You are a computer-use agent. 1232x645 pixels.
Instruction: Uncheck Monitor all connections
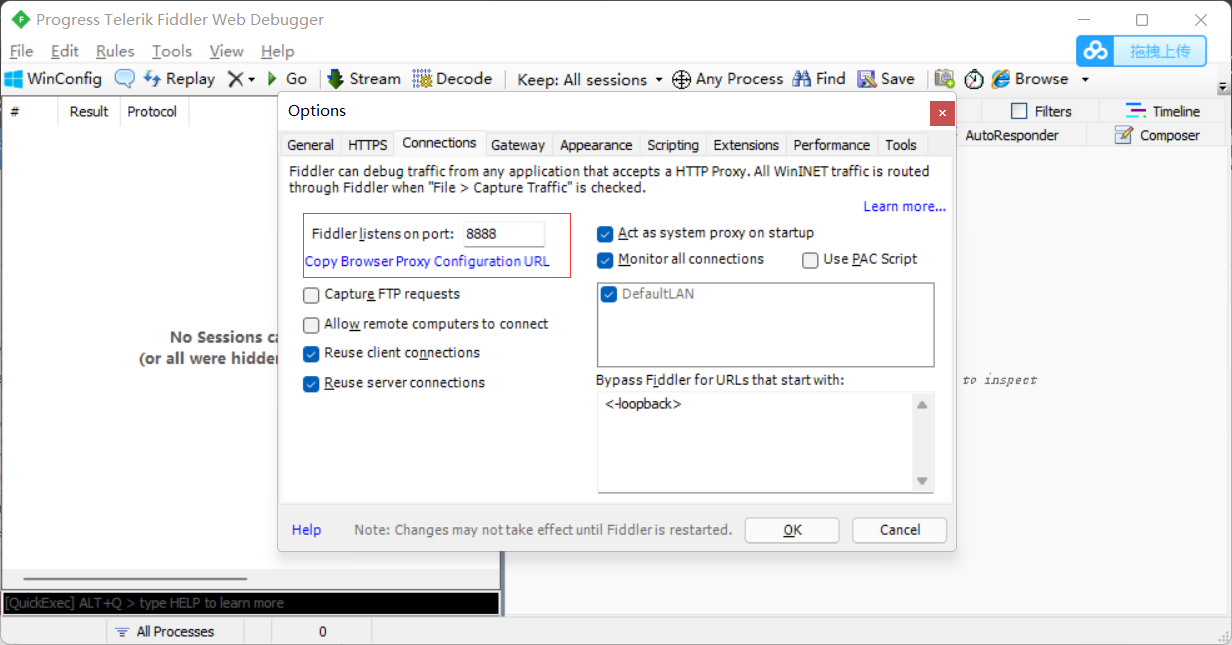[x=605, y=260]
